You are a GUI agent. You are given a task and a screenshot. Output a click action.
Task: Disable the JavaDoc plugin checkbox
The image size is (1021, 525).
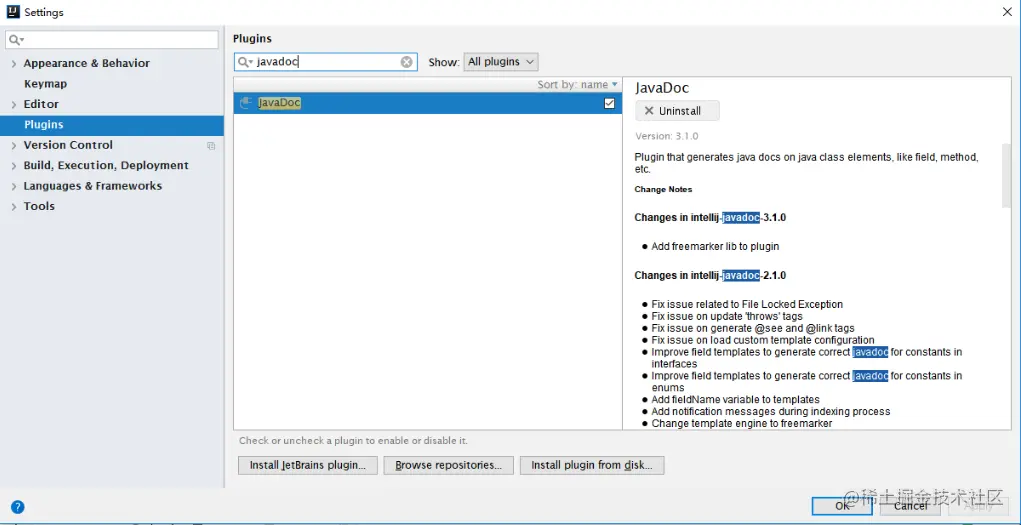click(609, 103)
